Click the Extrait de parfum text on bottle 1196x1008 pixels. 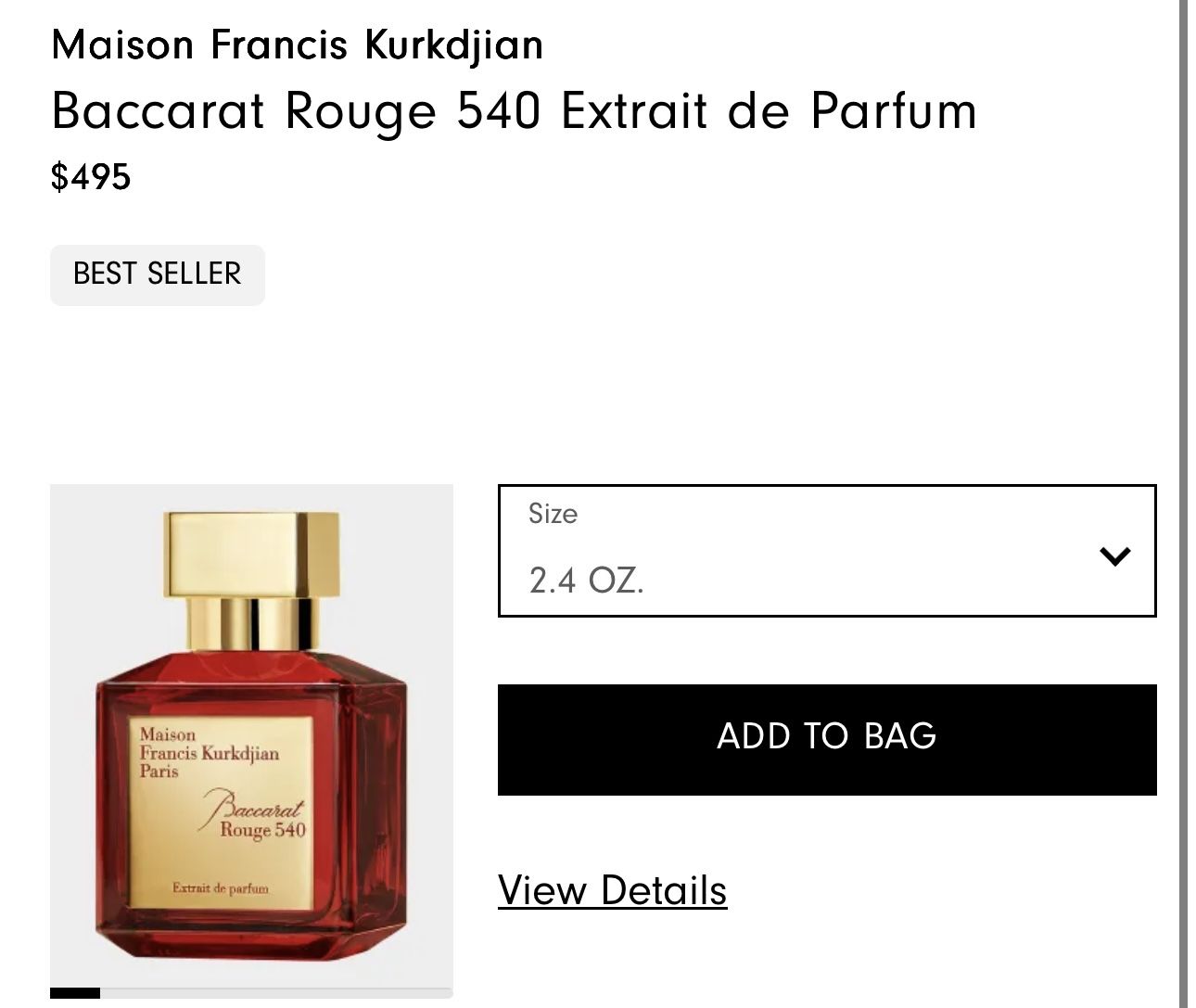(x=221, y=888)
